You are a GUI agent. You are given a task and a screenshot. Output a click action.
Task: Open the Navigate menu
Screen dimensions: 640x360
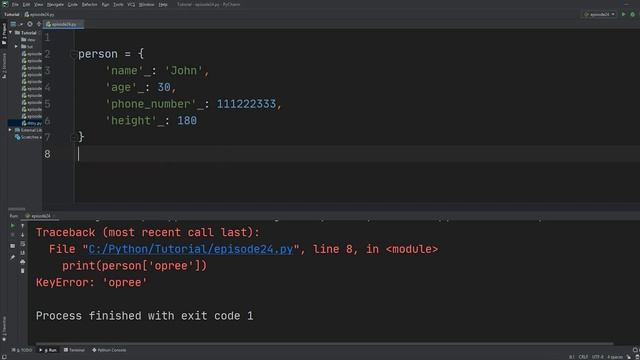coord(55,4)
